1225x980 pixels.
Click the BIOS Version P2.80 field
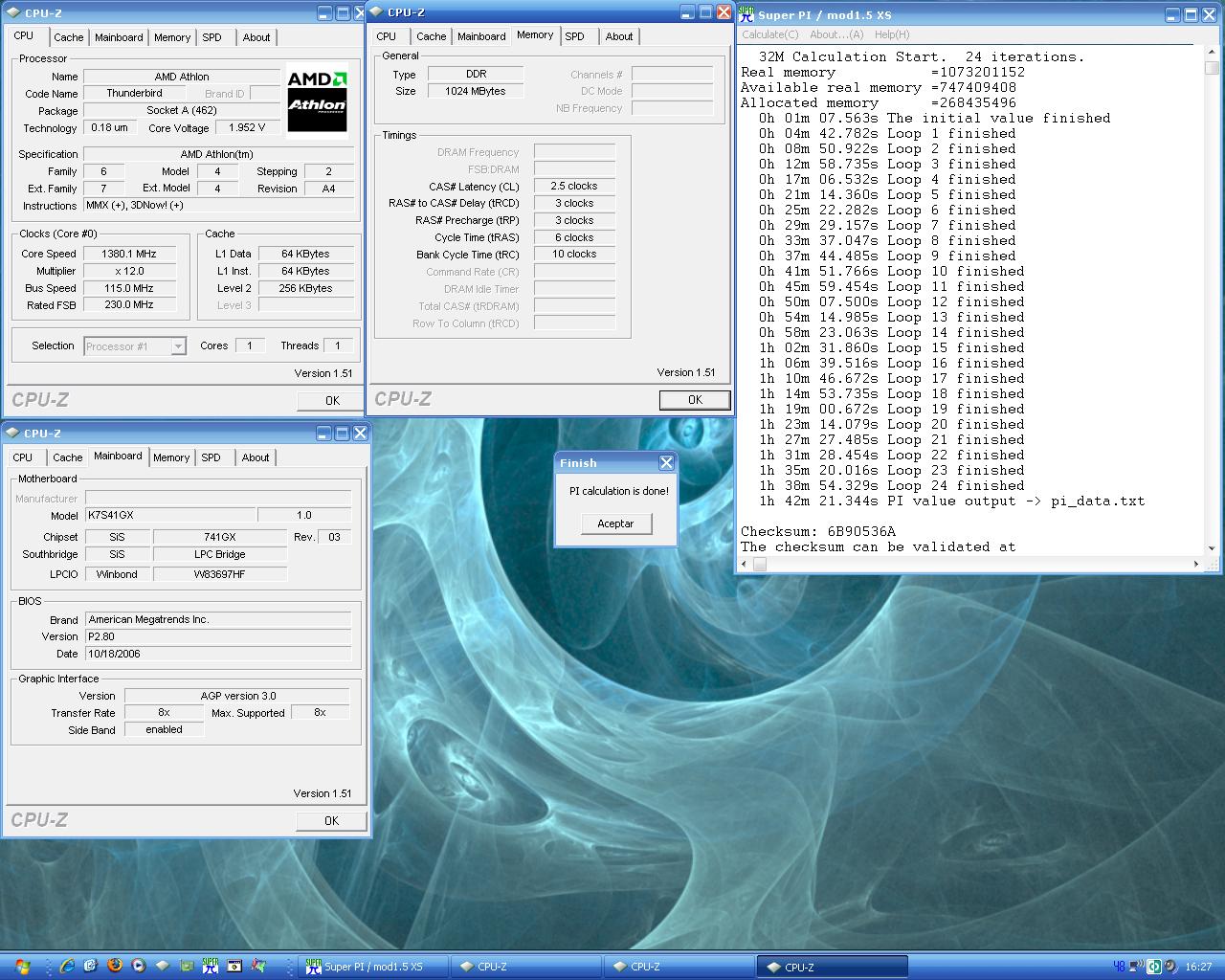(x=218, y=636)
